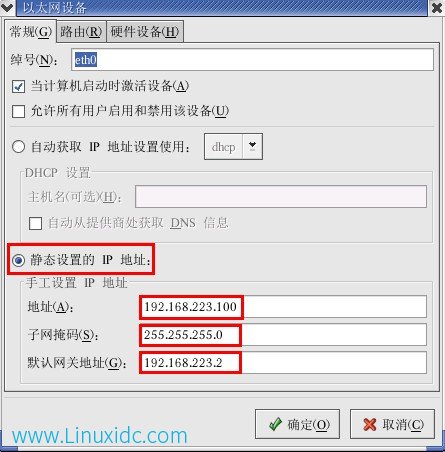Viewport: 445px width, 452px height.
Task: Confirm with the 确定(O) button
Action: tap(297, 424)
